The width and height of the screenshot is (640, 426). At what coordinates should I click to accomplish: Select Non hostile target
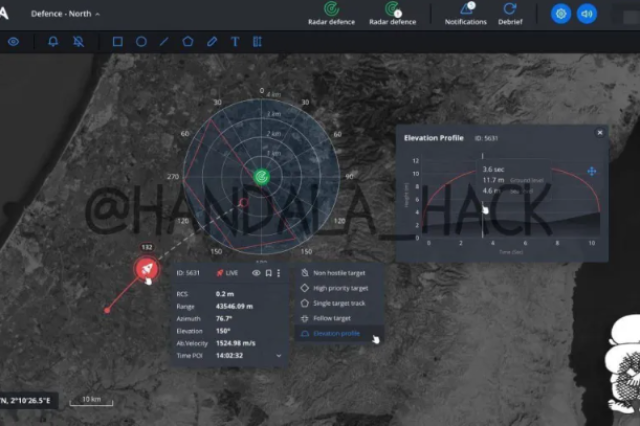pos(338,273)
